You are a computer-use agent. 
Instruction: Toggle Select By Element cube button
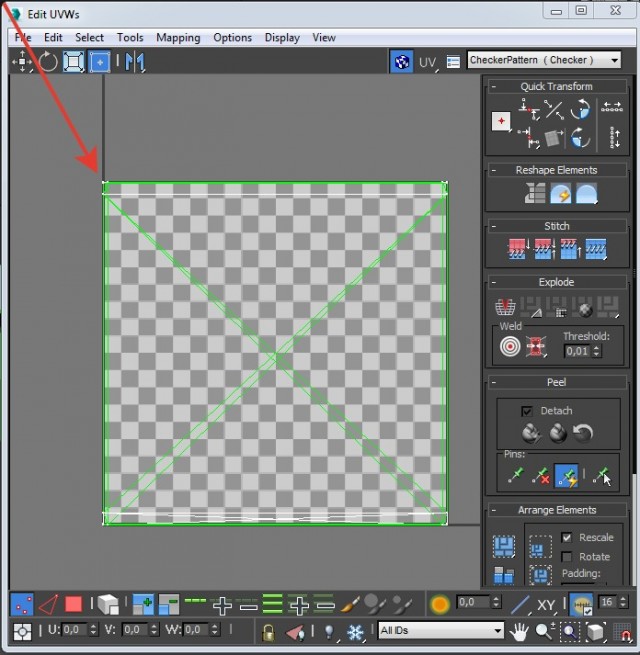point(108,604)
